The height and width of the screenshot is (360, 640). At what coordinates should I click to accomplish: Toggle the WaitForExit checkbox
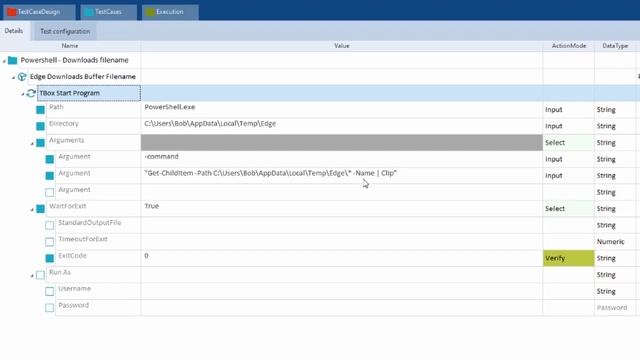click(x=40, y=209)
